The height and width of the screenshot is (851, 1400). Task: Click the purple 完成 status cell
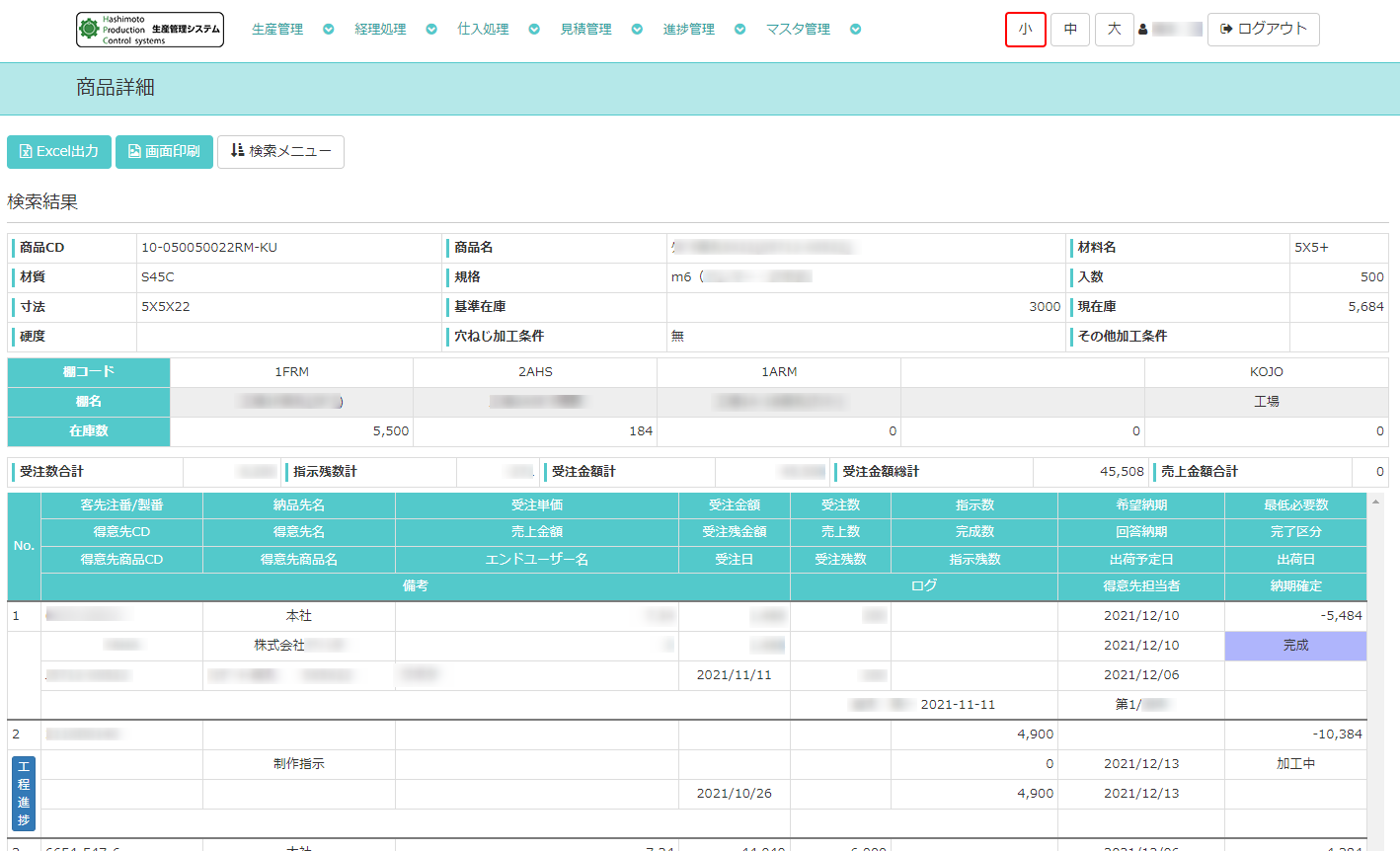(x=1295, y=646)
